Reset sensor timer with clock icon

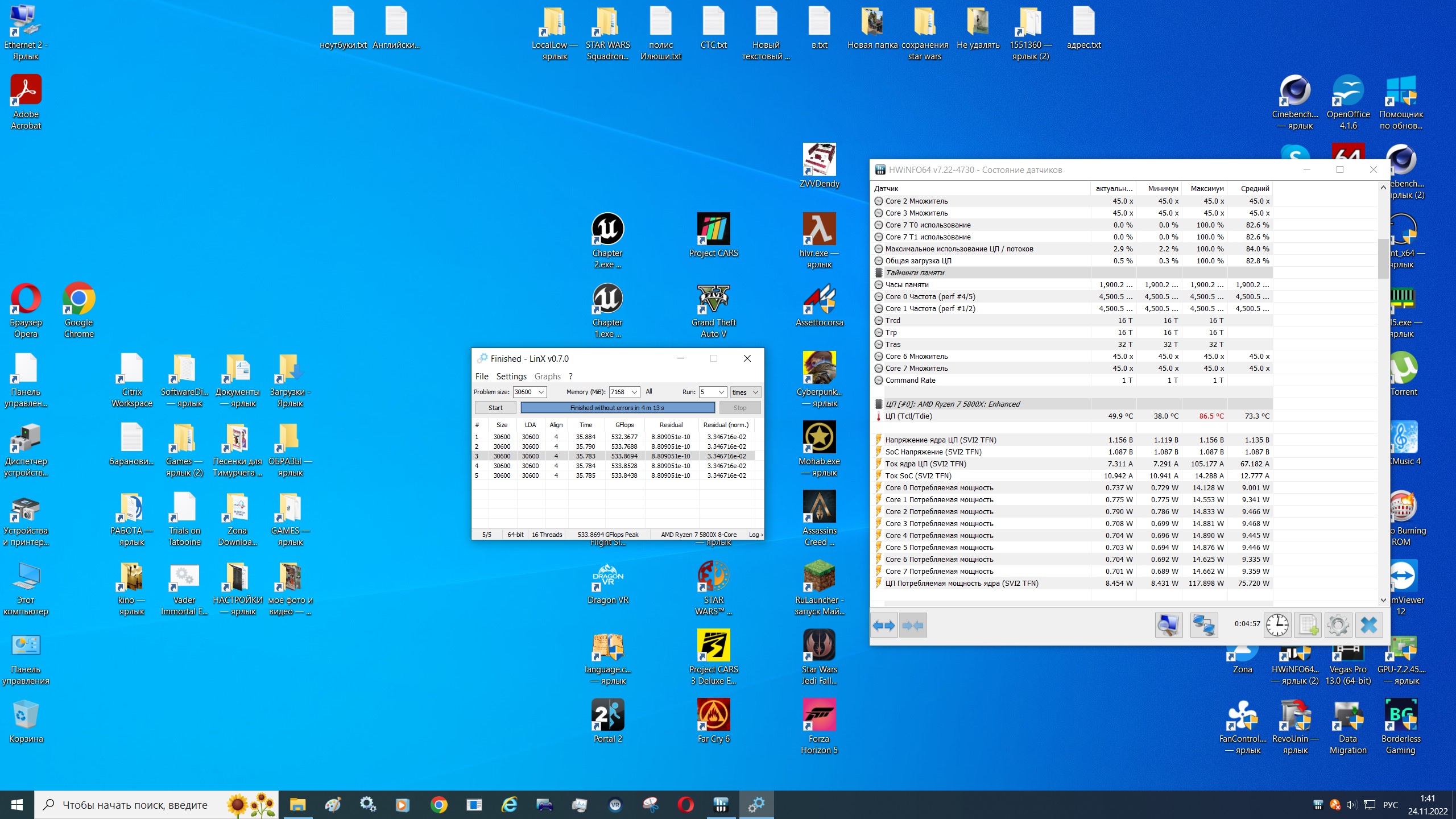coord(1277,626)
